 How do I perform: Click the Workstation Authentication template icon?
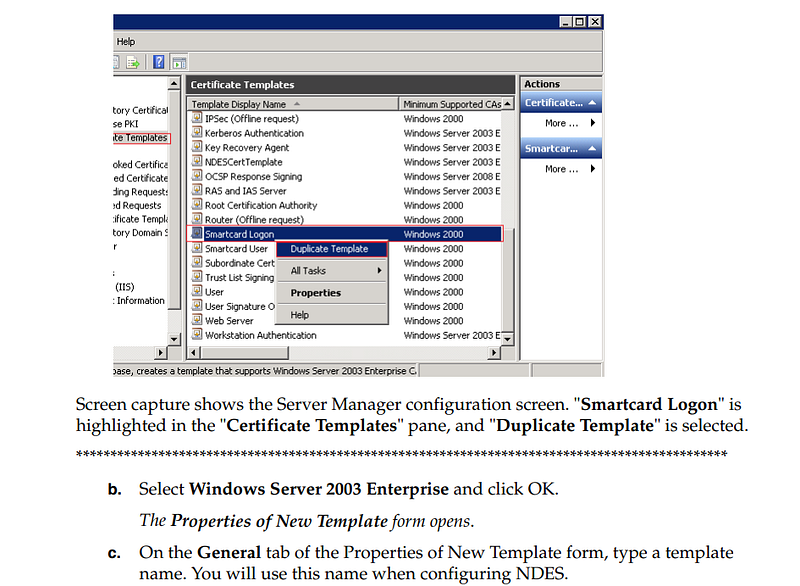click(x=197, y=335)
